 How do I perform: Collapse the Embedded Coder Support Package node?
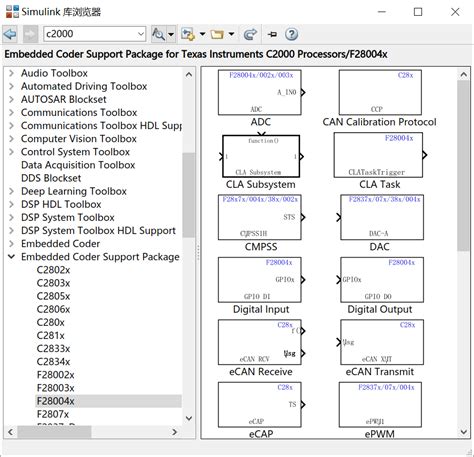point(11,257)
